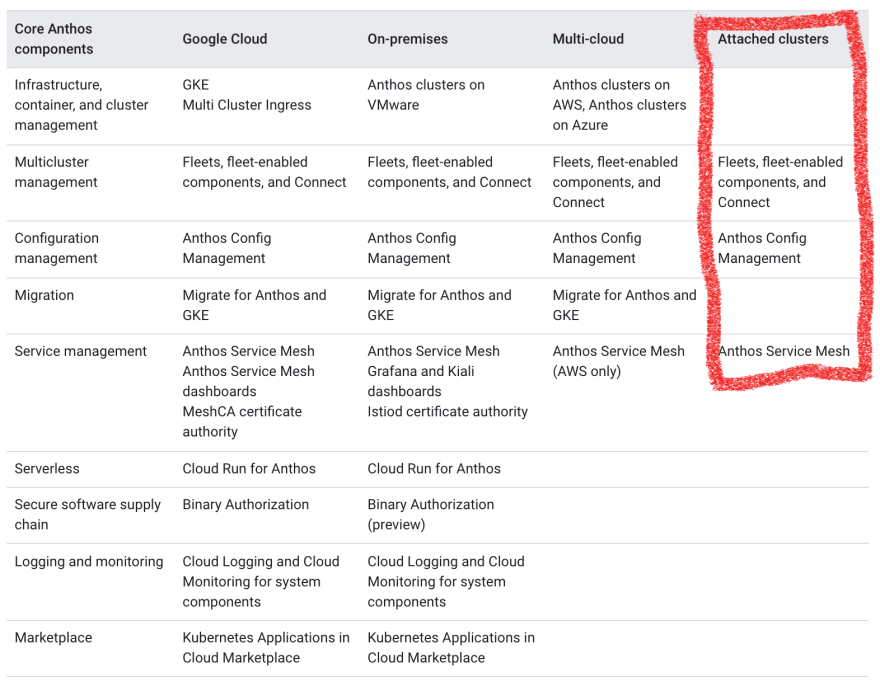Select On-premises 'Cloud Logging and Cloud Monitoring' cell

click(x=446, y=582)
